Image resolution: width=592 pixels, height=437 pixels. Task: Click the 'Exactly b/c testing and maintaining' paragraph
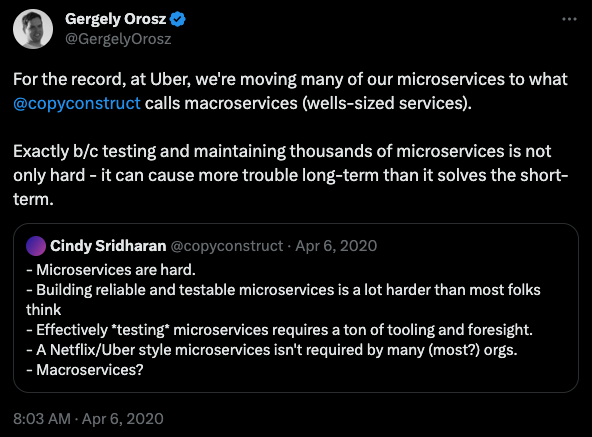click(x=291, y=175)
